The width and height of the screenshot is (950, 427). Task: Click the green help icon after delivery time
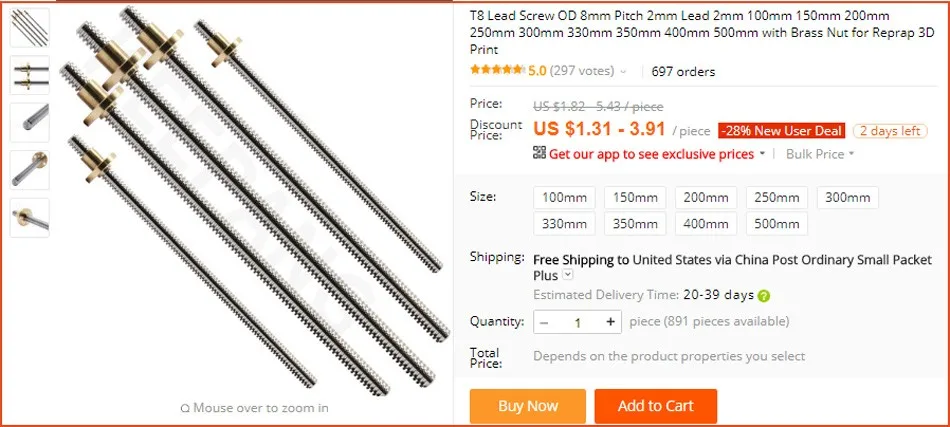pos(764,296)
